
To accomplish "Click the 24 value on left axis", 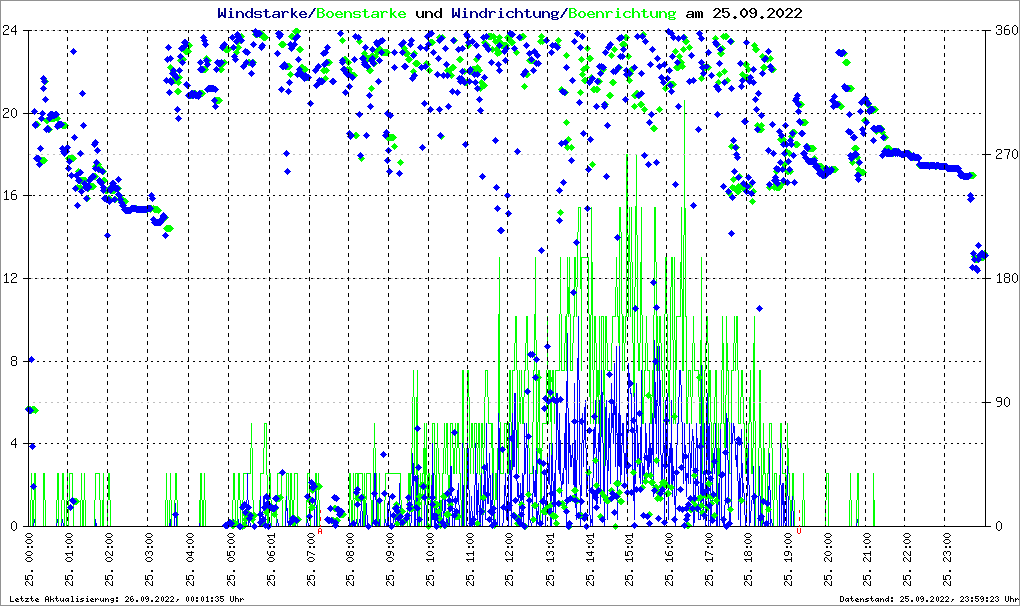I will click(x=13, y=31).
